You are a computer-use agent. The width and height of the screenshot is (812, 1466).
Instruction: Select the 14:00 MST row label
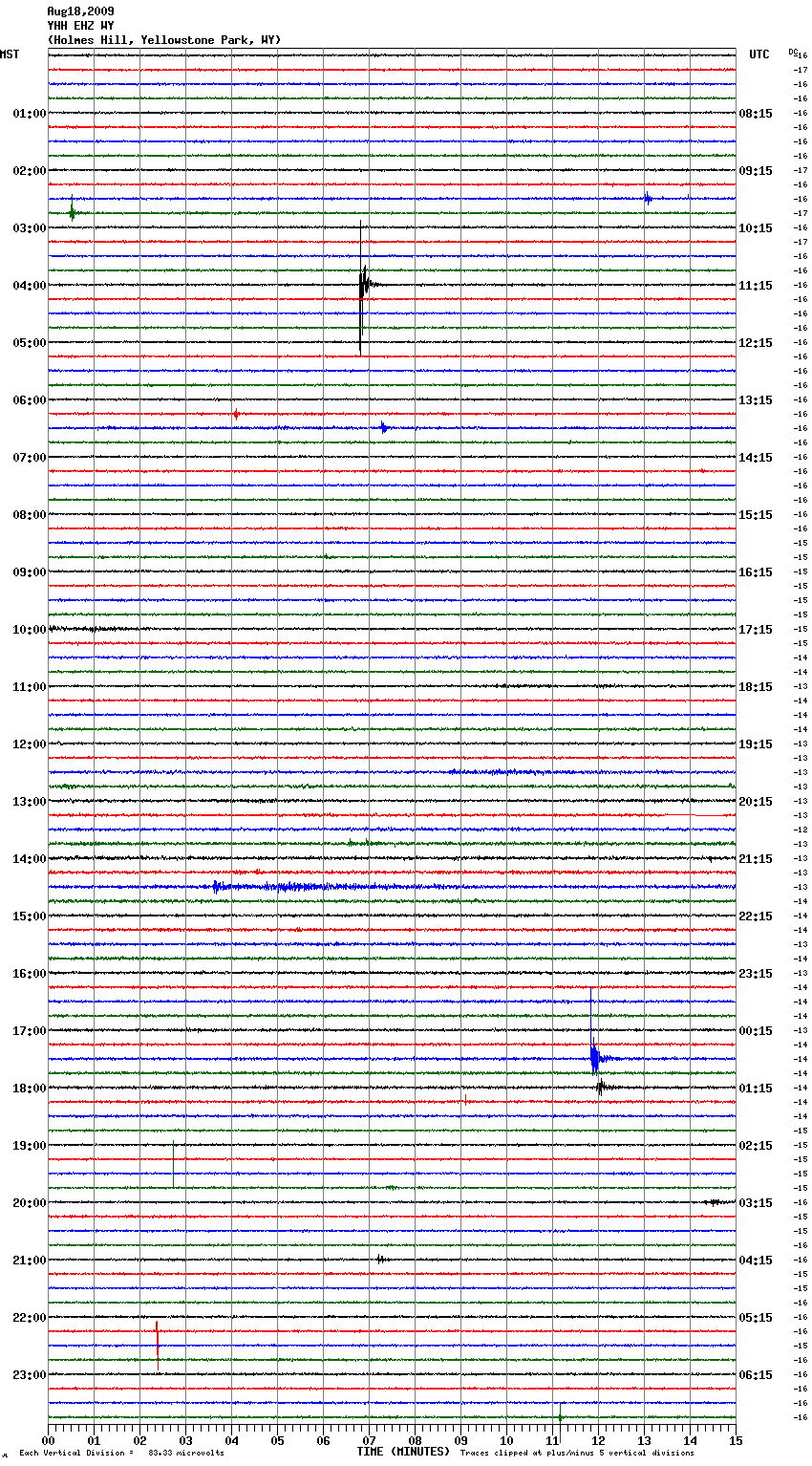30,859
